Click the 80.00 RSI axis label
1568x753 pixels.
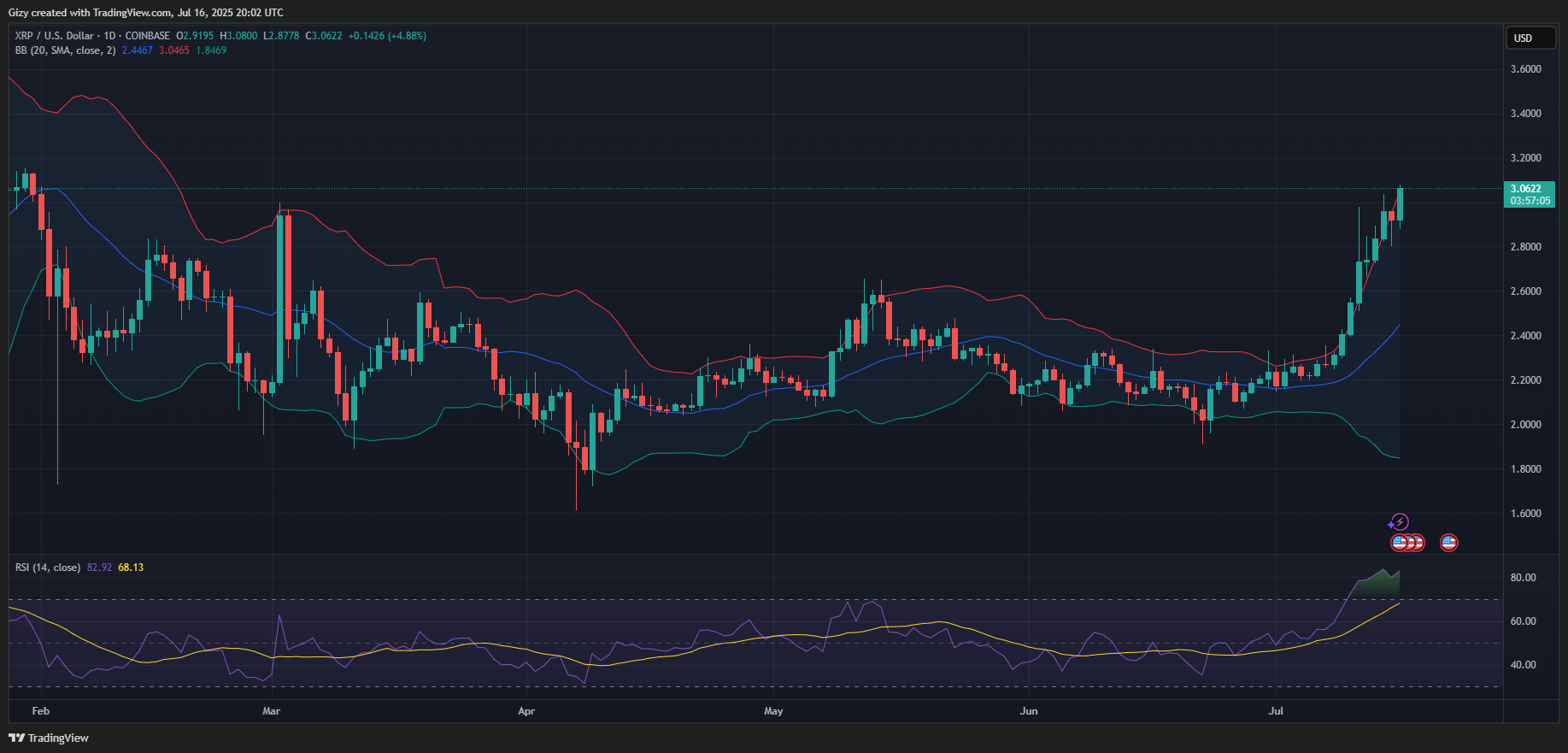[x=1524, y=578]
